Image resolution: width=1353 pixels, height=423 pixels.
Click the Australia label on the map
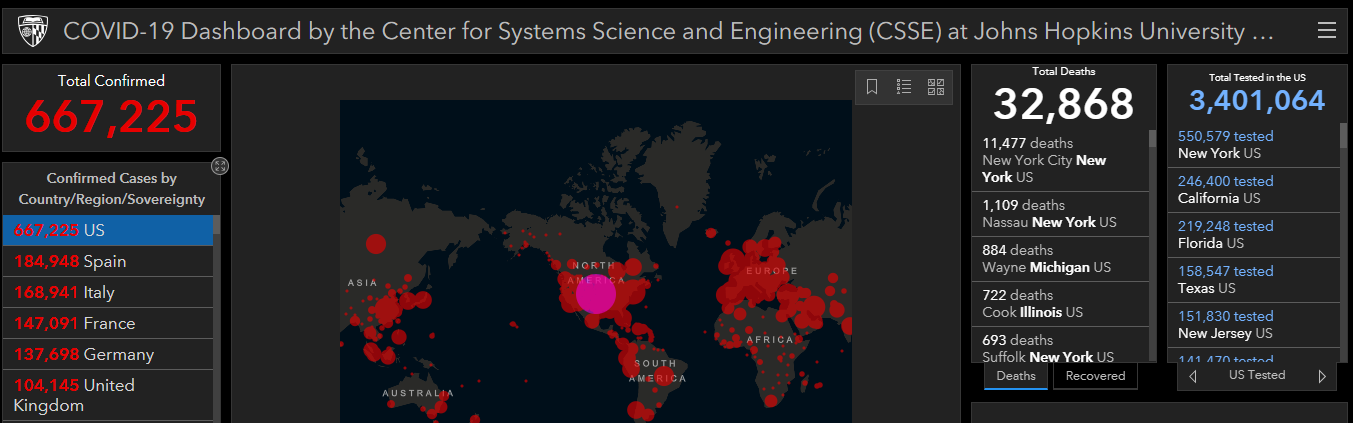click(x=417, y=394)
